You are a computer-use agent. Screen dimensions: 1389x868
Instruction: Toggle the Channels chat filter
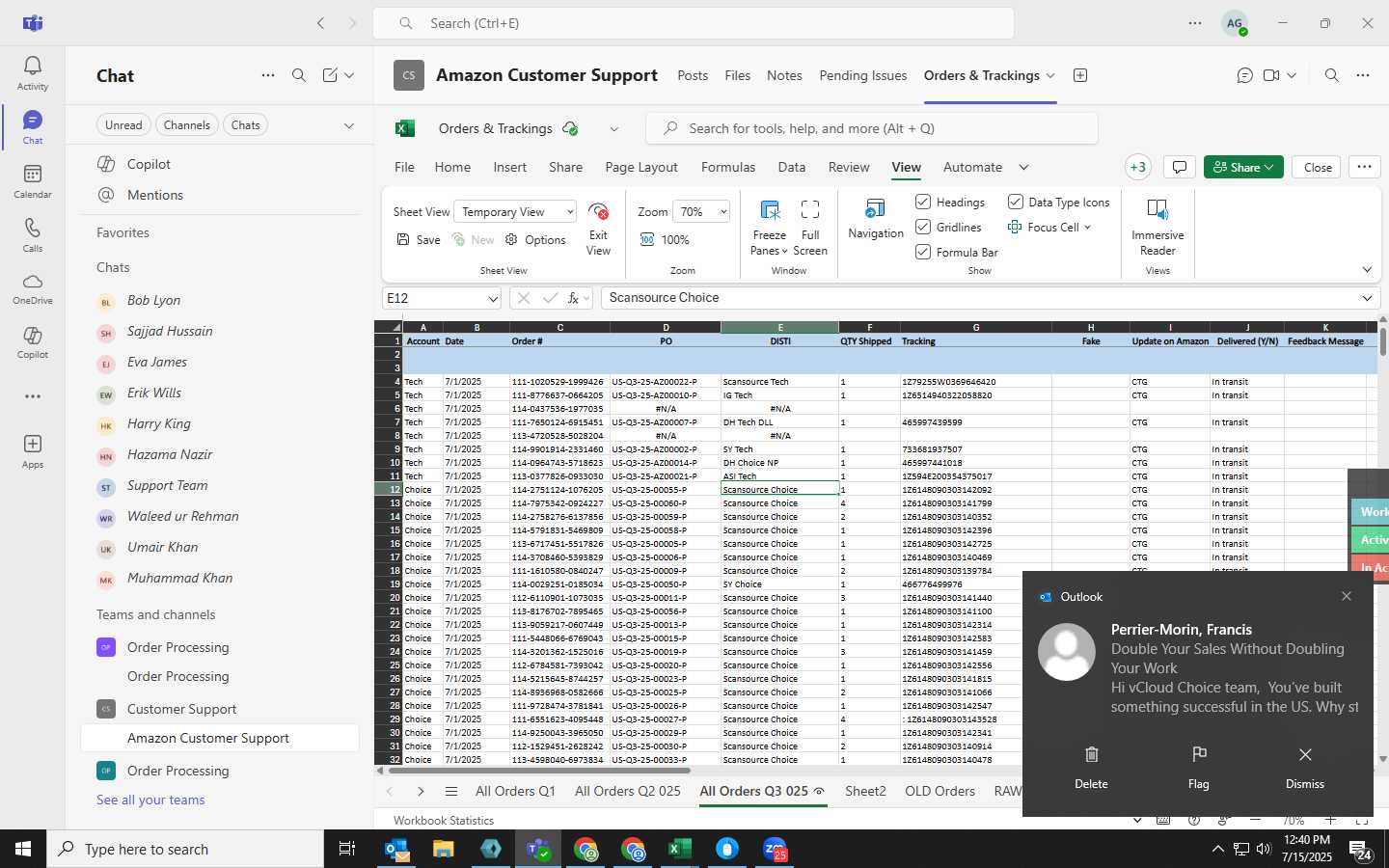click(x=186, y=124)
